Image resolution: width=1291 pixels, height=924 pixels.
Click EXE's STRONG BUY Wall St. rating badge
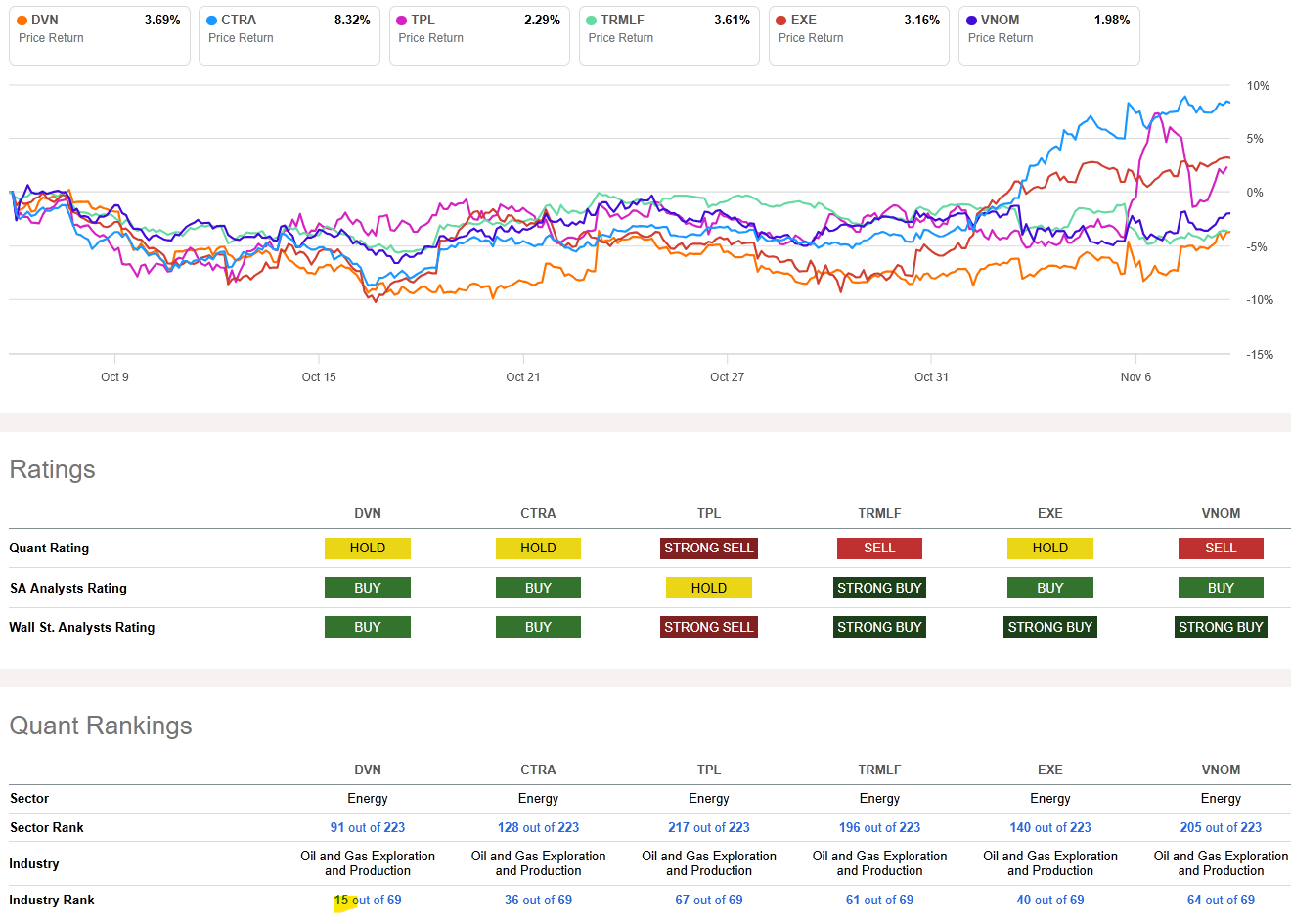pyautogui.click(x=1049, y=626)
